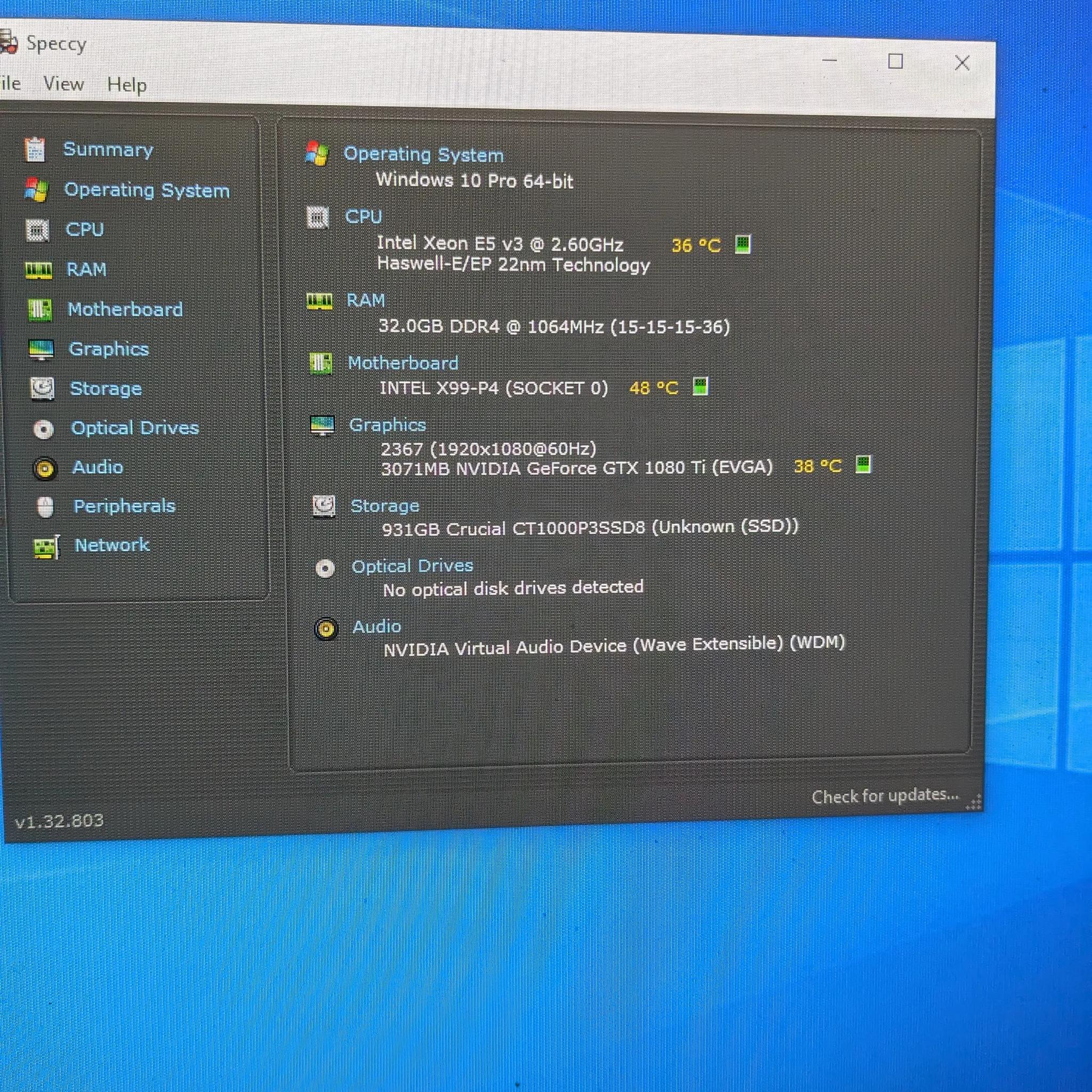Select Storage in the sidebar
The width and height of the screenshot is (1092, 1092).
click(106, 389)
